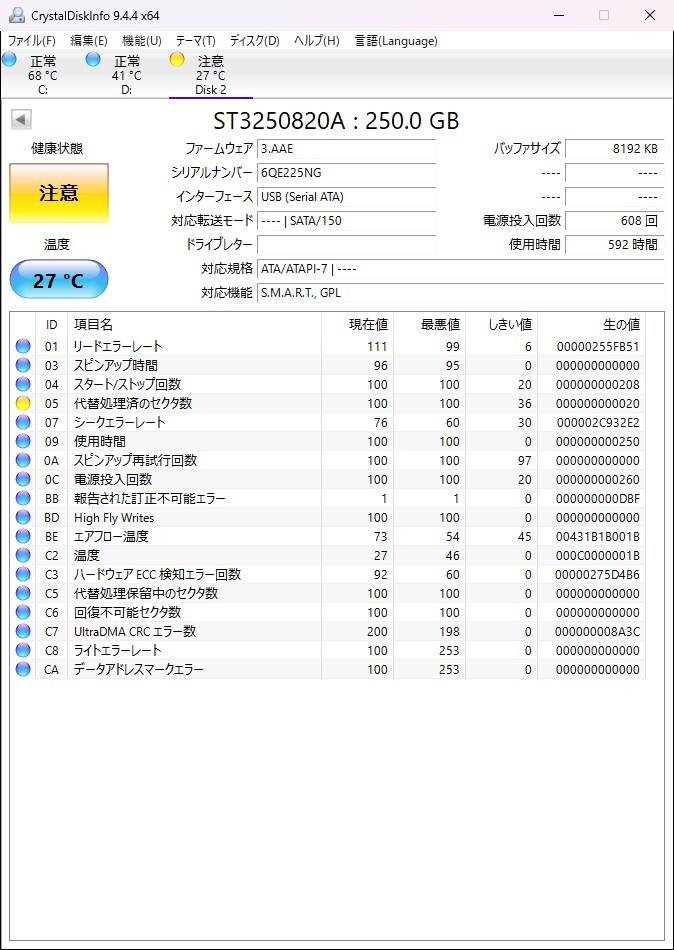This screenshot has height=950, width=674.
Task: Switch to the D: drive tab at 41 °C
Action: 126,75
